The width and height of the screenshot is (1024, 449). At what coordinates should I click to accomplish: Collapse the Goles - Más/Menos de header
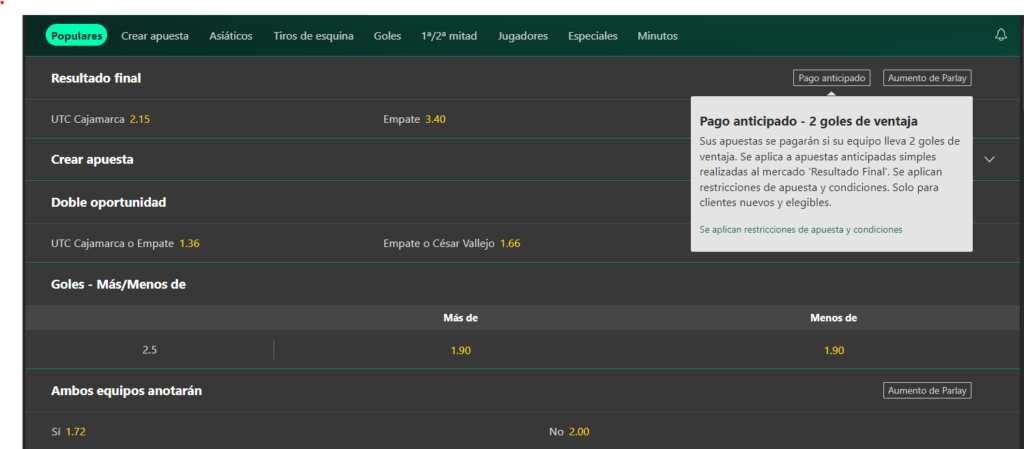tap(118, 285)
